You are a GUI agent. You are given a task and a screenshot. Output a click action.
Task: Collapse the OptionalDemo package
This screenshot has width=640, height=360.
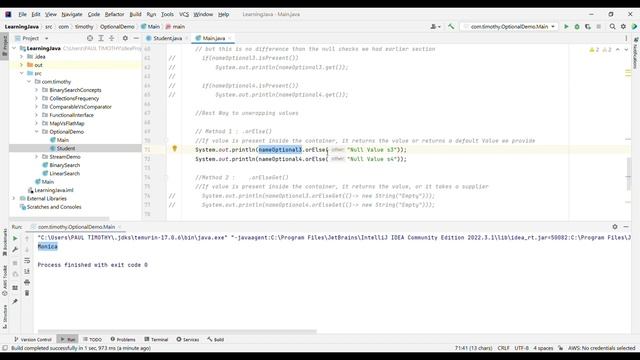pyautogui.click(x=36, y=132)
